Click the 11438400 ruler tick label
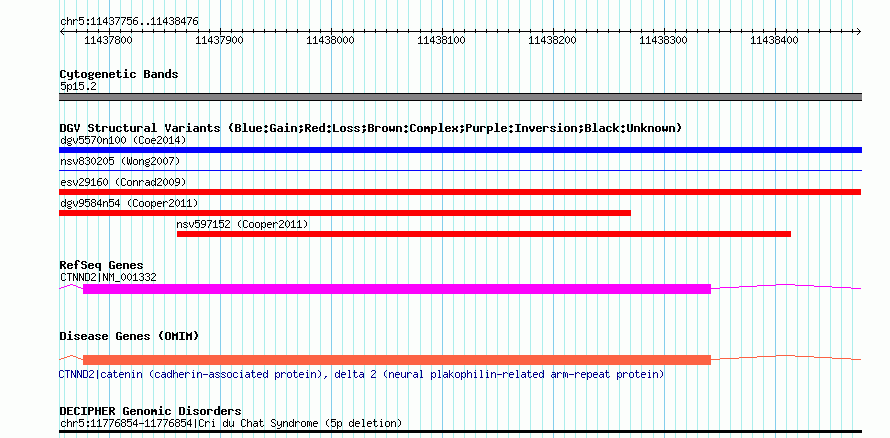The image size is (890, 438). point(774,40)
